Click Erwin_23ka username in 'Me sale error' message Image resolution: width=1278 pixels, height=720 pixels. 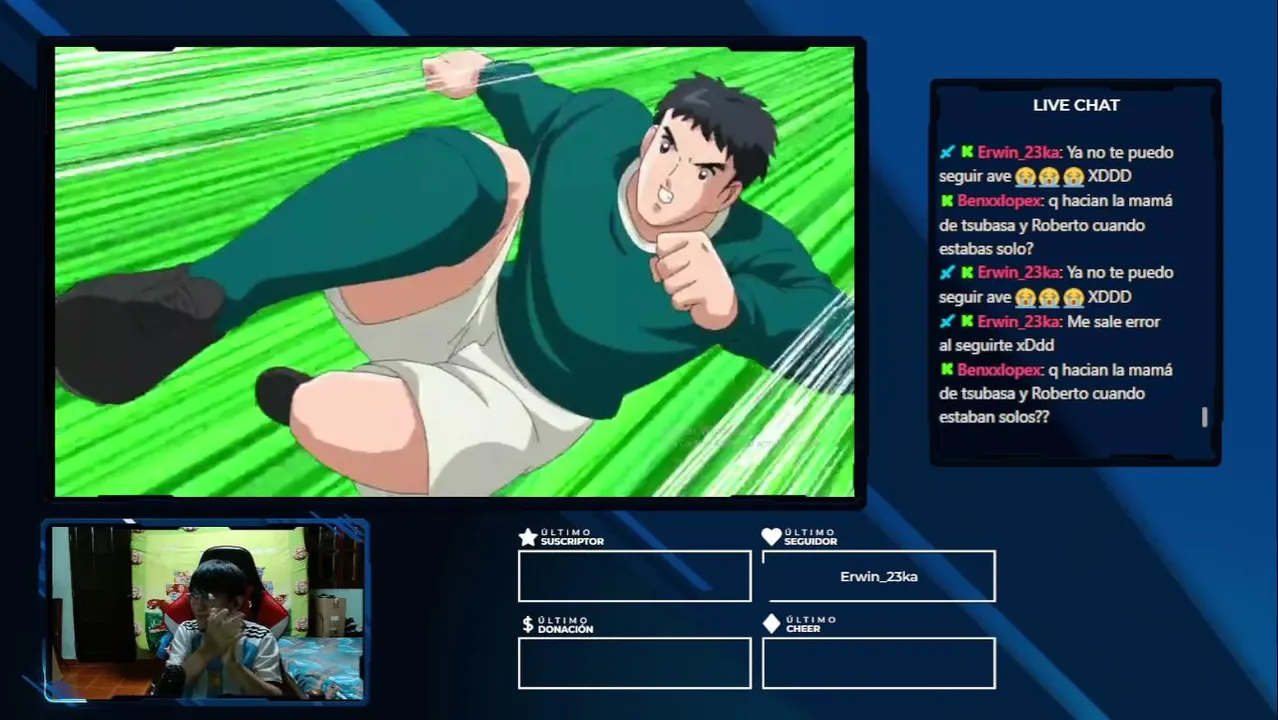pyautogui.click(x=1019, y=322)
